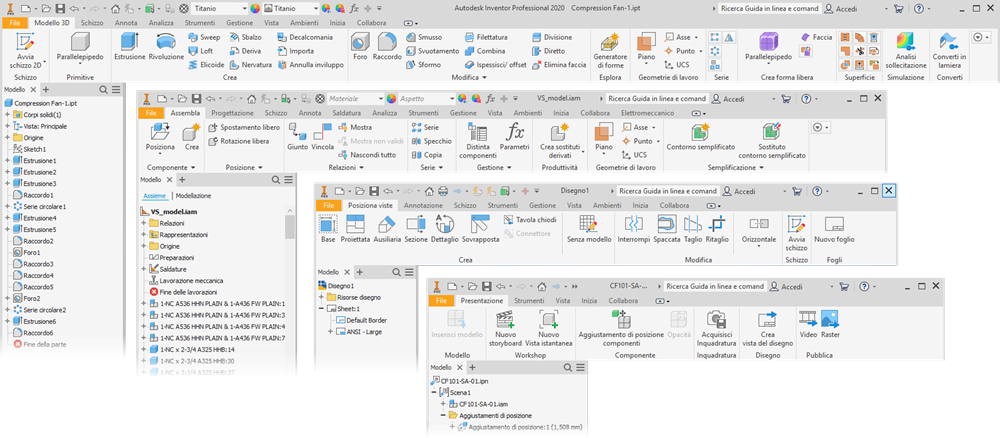
Task: Click the main window search help field
Action: coord(768,9)
